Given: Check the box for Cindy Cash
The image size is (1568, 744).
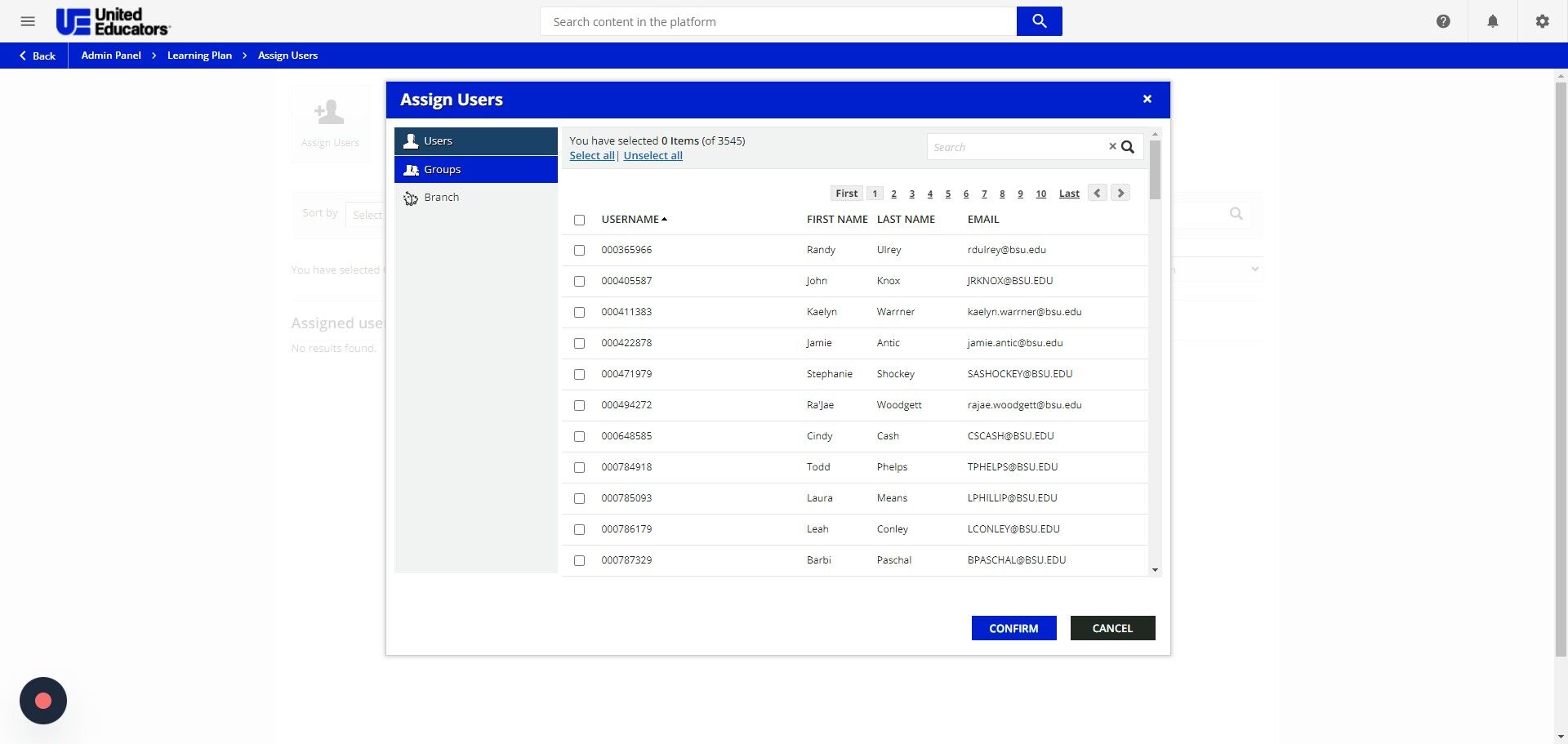Looking at the screenshot, I should 579,437.
